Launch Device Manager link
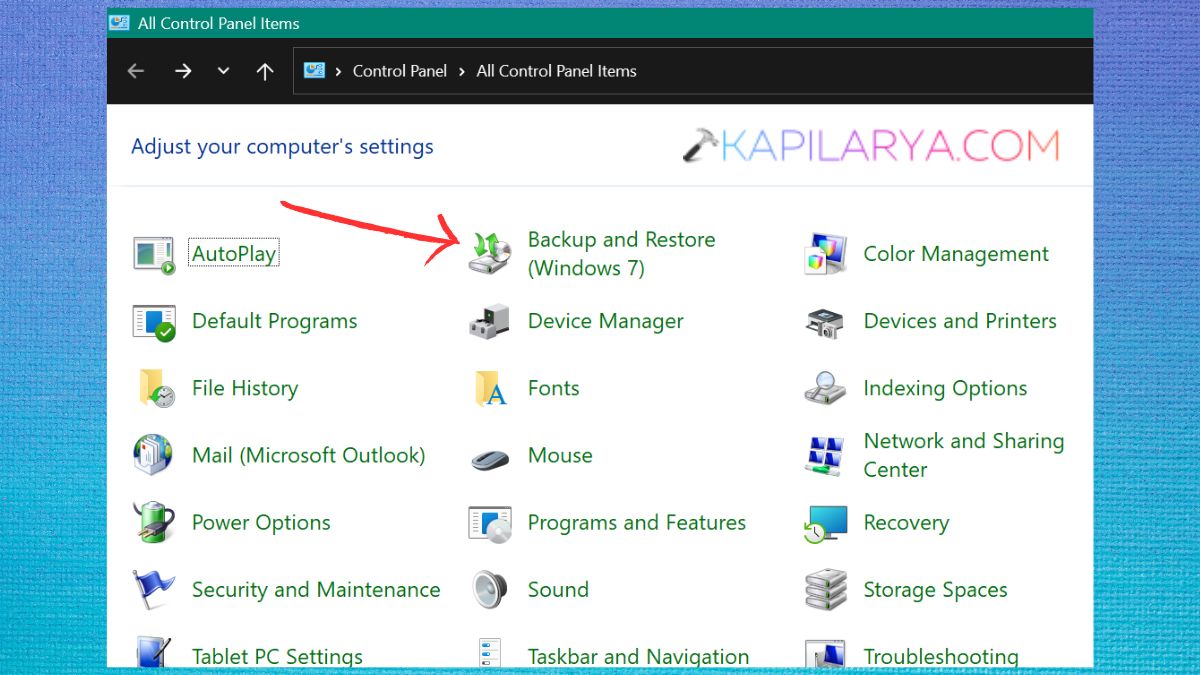Screen dimensions: 1200x675 coord(606,321)
